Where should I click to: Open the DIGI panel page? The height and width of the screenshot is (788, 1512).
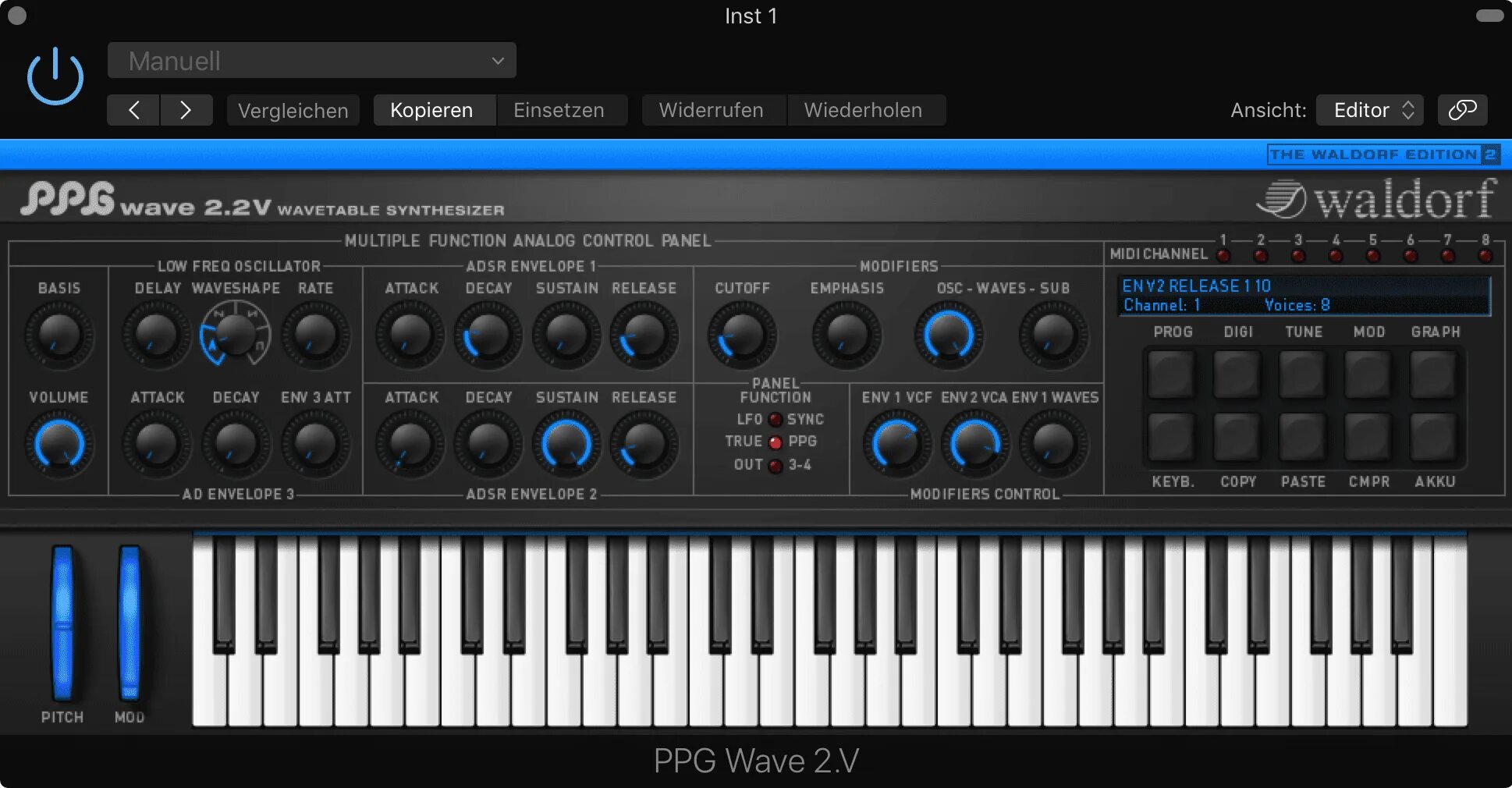point(1237,374)
